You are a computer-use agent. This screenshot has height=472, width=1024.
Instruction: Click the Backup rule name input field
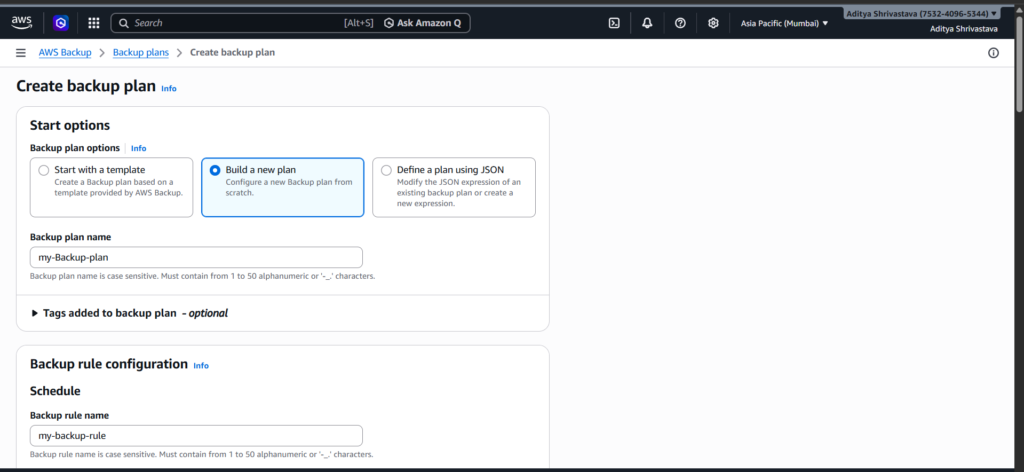tap(196, 435)
